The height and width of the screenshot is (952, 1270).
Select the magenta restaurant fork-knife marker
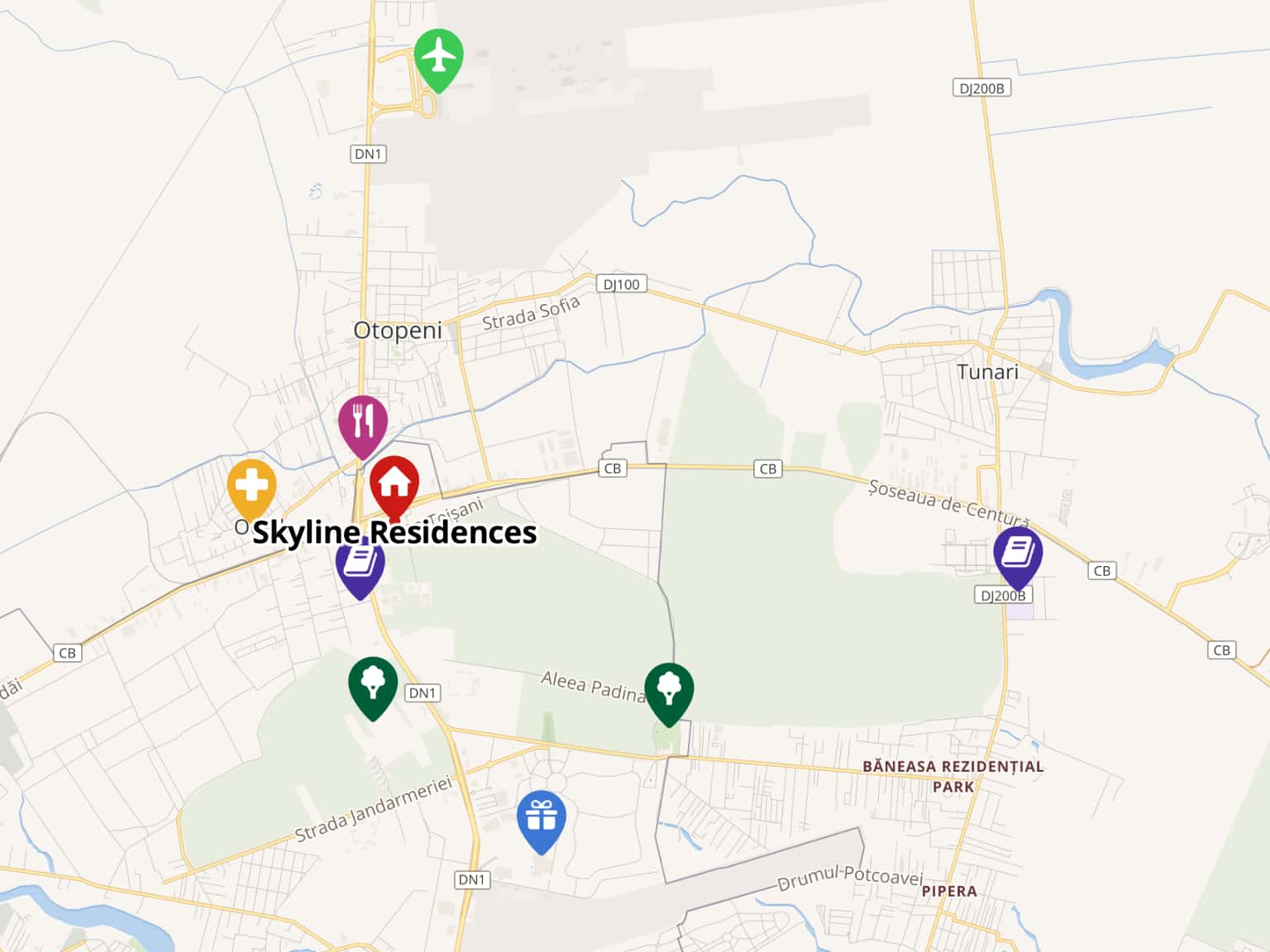pos(363,426)
